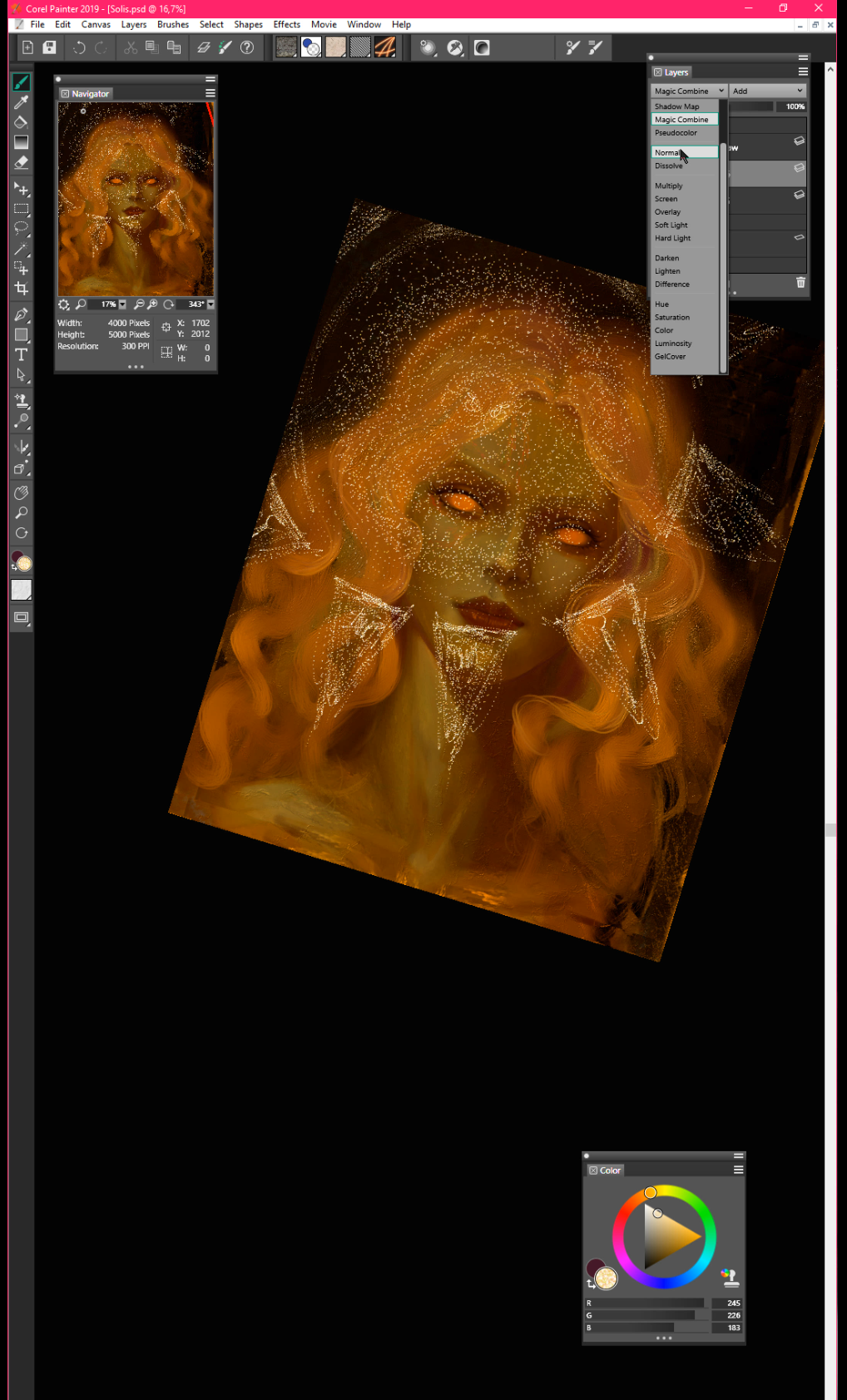Select the Interactive Gradient tool

pos(22,142)
